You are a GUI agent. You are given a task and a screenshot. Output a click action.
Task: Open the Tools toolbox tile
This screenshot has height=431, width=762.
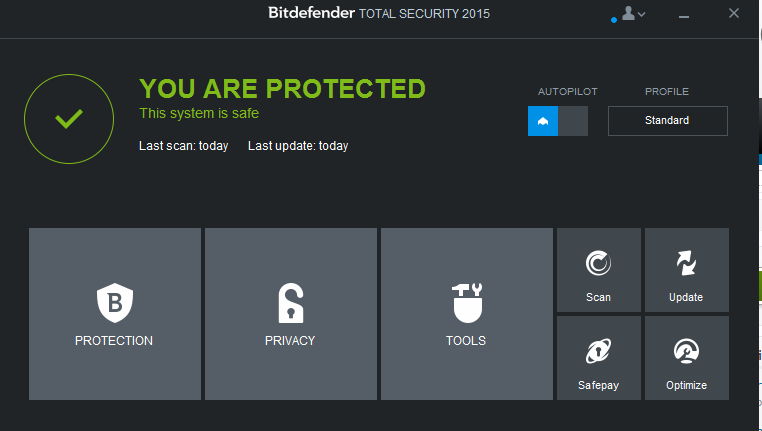(466, 313)
